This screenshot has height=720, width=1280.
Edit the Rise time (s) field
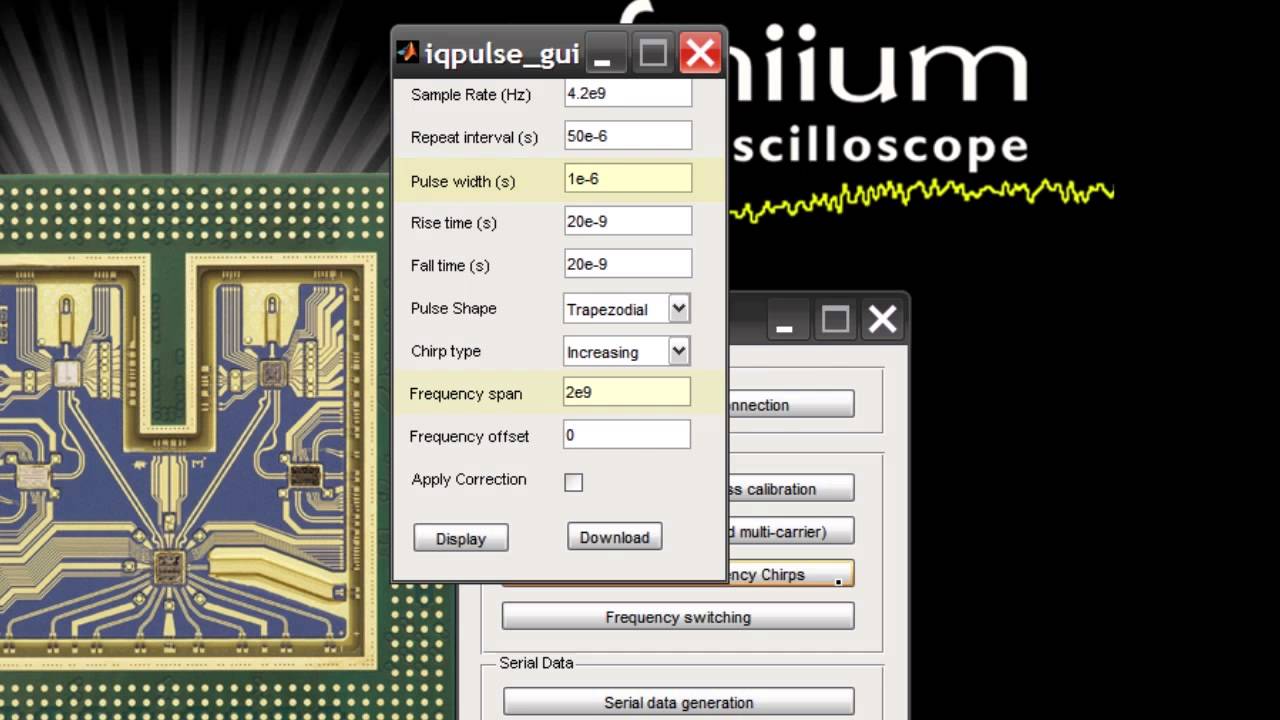[x=628, y=222]
